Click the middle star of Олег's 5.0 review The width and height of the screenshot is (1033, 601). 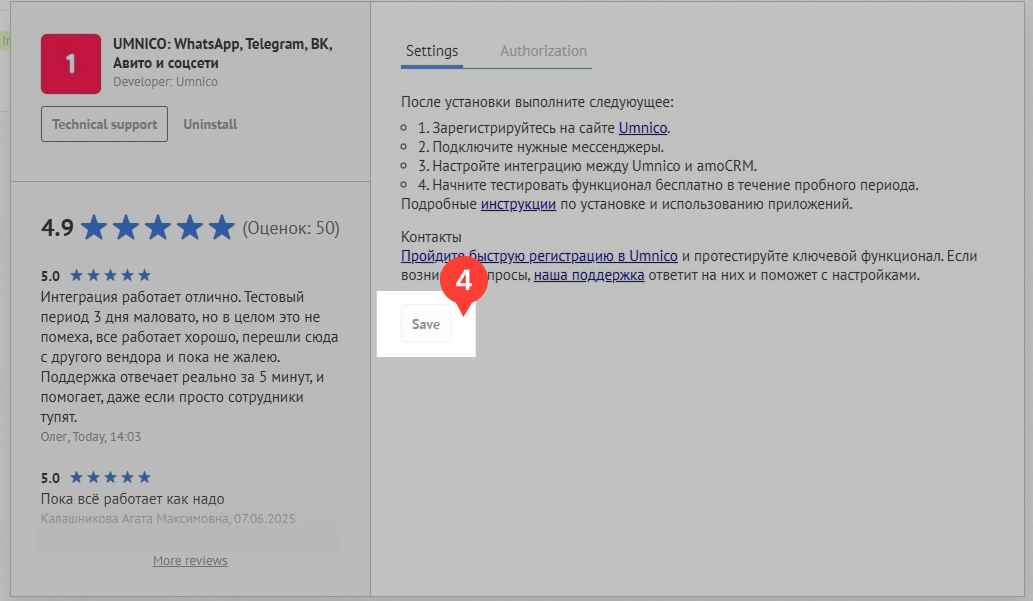[x=110, y=274]
